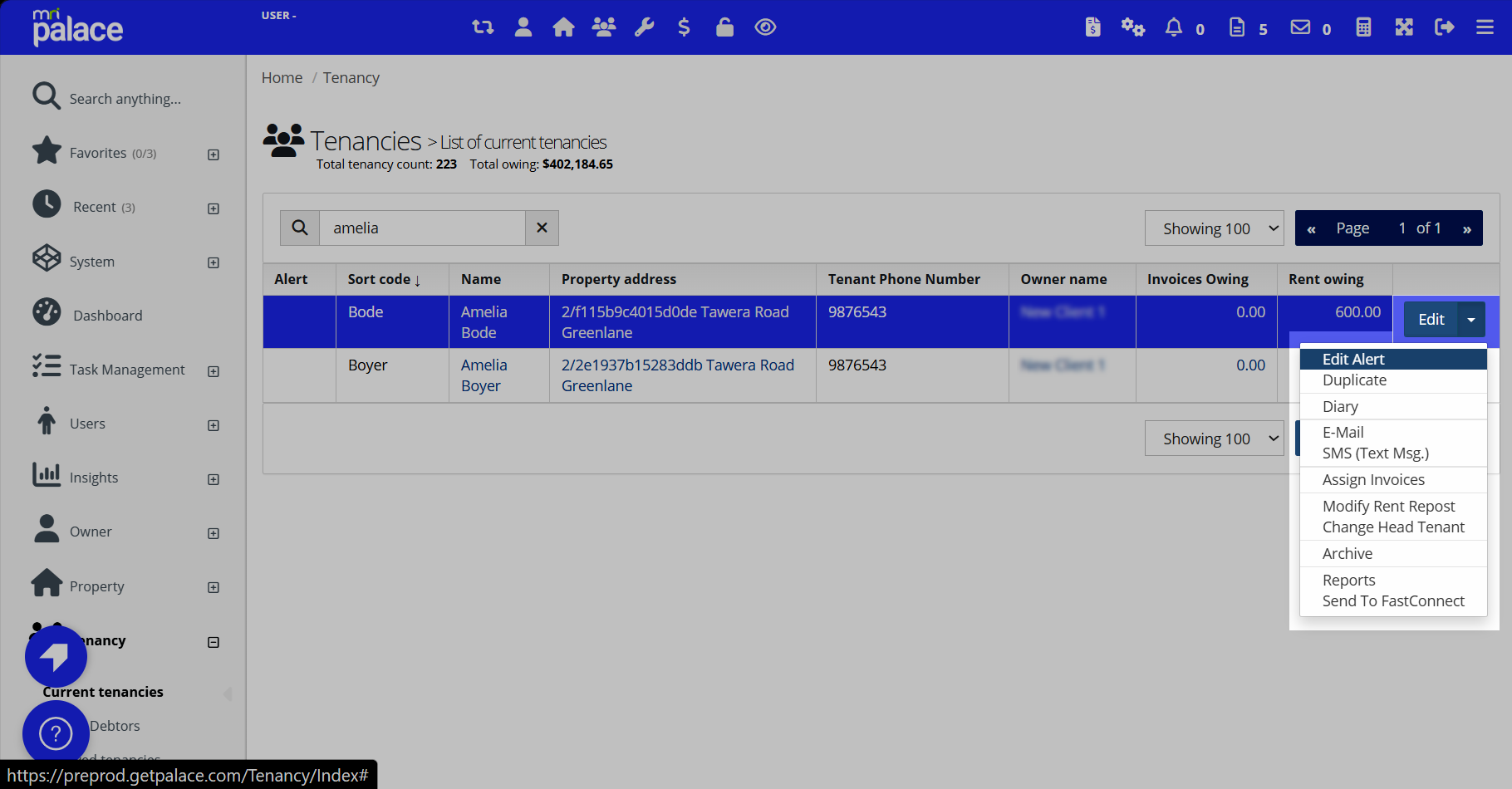Choose Duplicate in the Edit menu
The width and height of the screenshot is (1512, 789).
pos(1393,380)
